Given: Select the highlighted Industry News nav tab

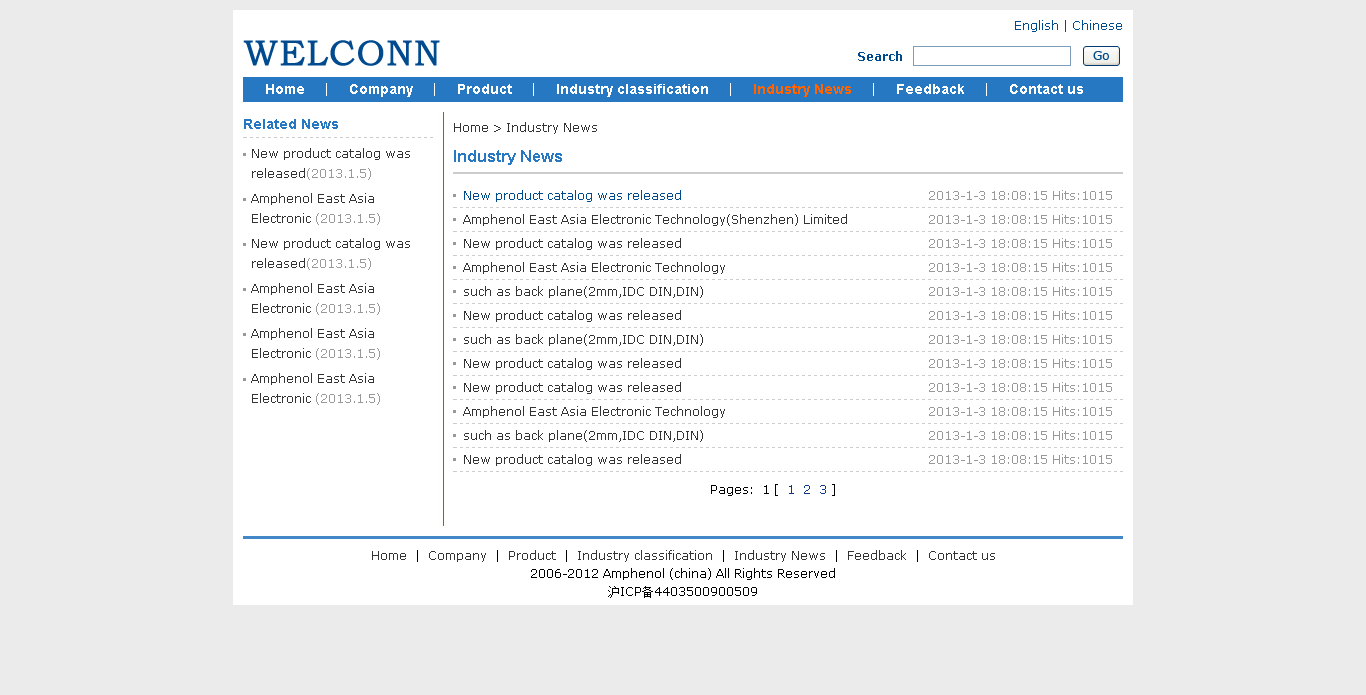Looking at the screenshot, I should pyautogui.click(x=802, y=90).
